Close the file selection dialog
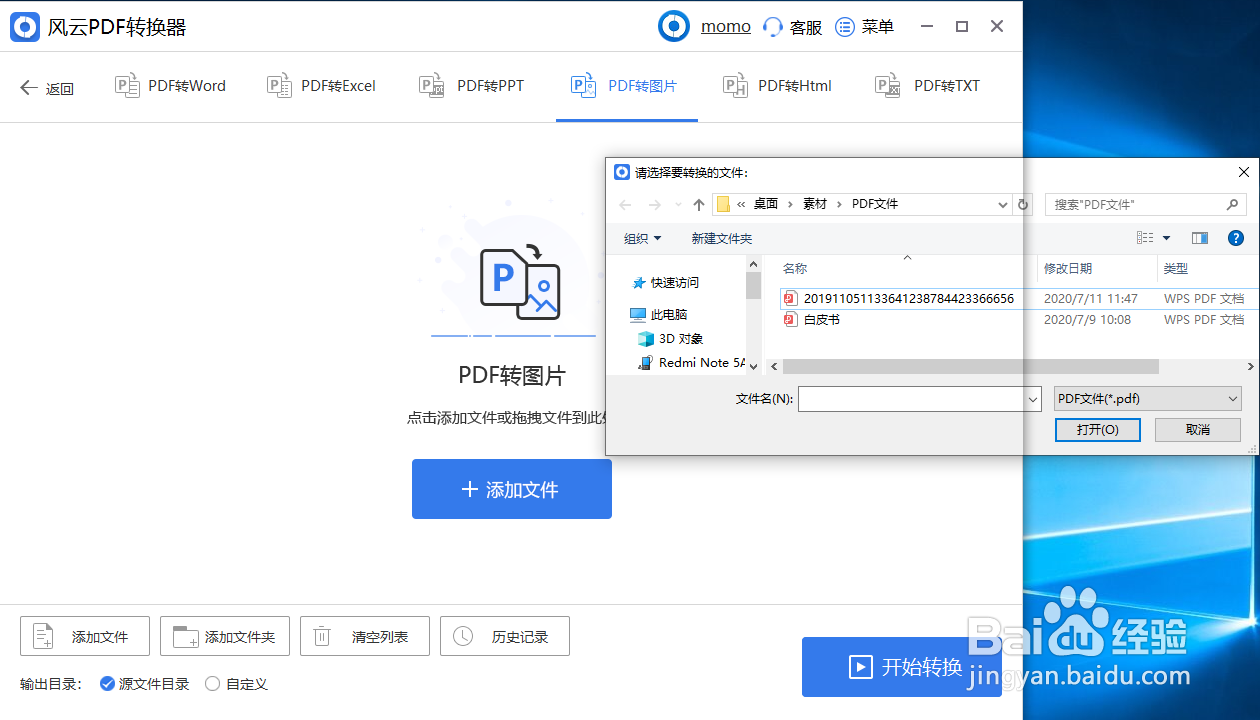This screenshot has height=720, width=1260. (x=1244, y=172)
